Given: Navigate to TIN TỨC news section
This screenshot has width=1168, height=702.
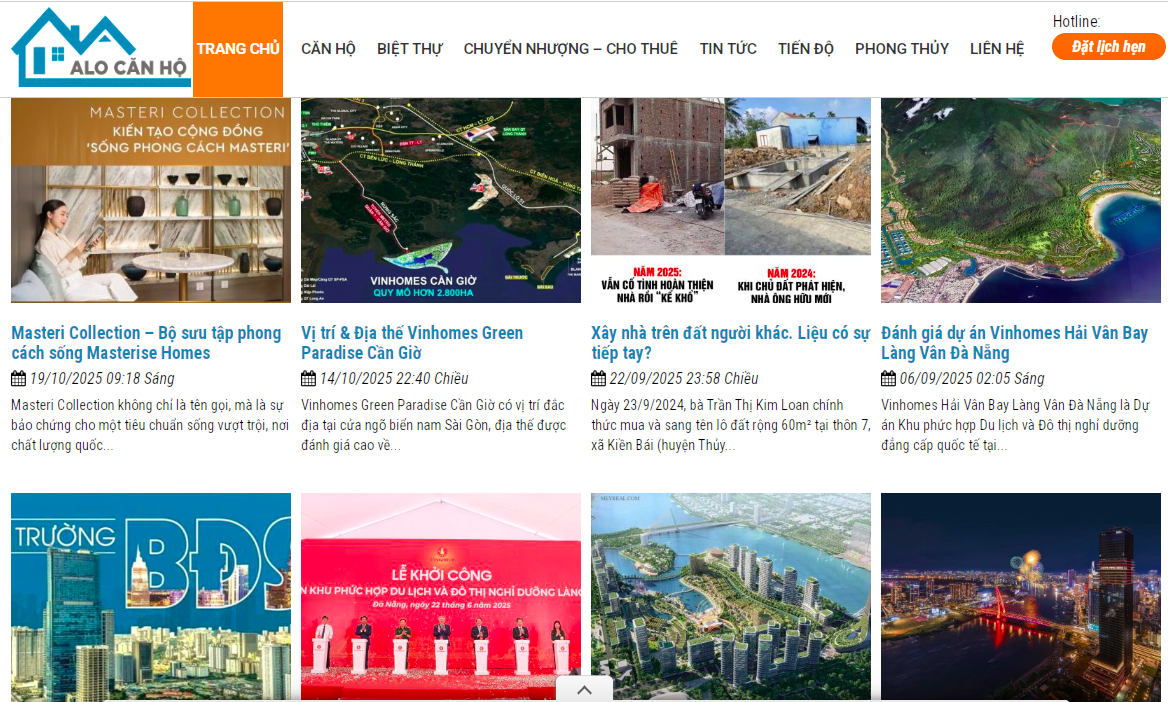Looking at the screenshot, I should coord(727,48).
